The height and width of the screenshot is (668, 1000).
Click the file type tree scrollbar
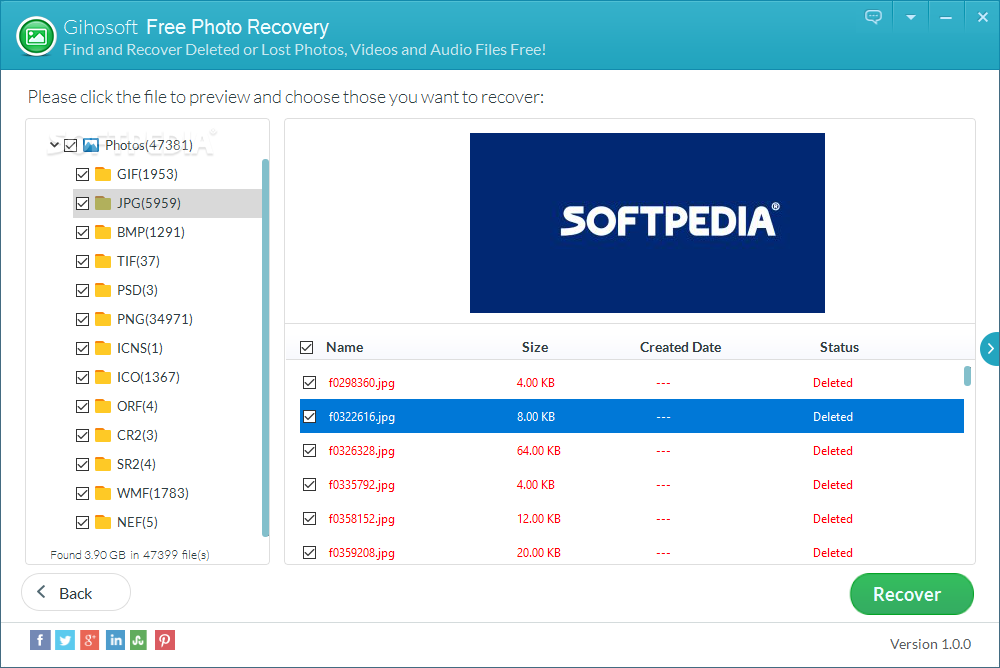(265, 348)
